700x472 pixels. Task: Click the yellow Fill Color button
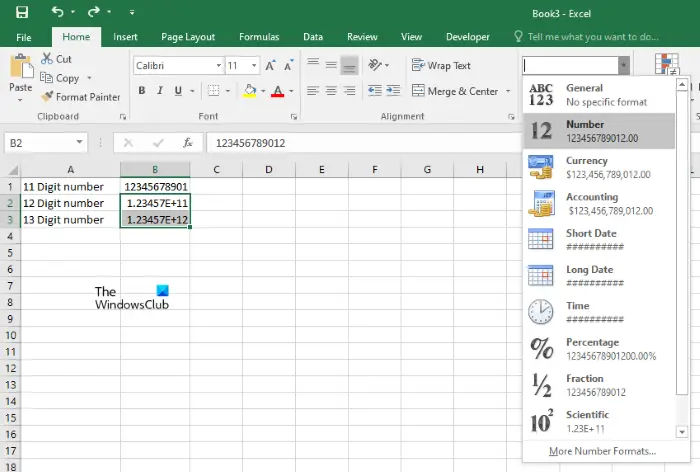(x=249, y=91)
